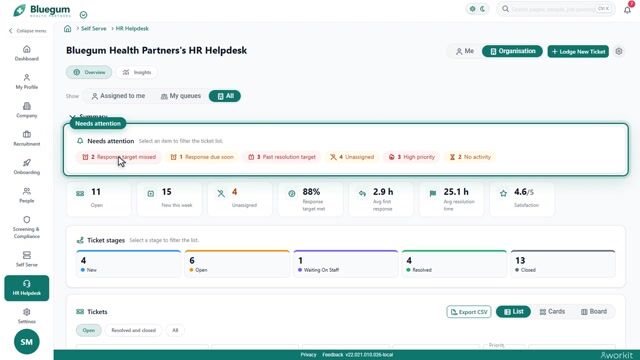
Task: Open Settings in the sidebar
Action: (27, 316)
